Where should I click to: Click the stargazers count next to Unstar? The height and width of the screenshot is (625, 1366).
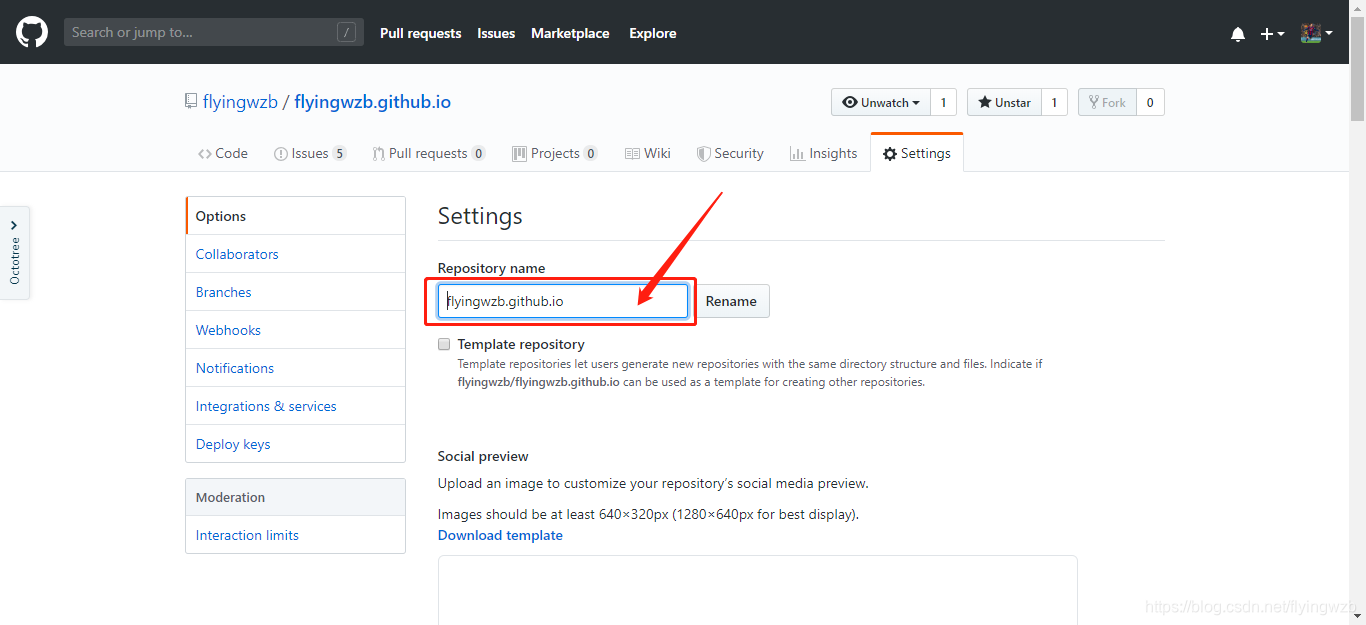pos(1054,102)
